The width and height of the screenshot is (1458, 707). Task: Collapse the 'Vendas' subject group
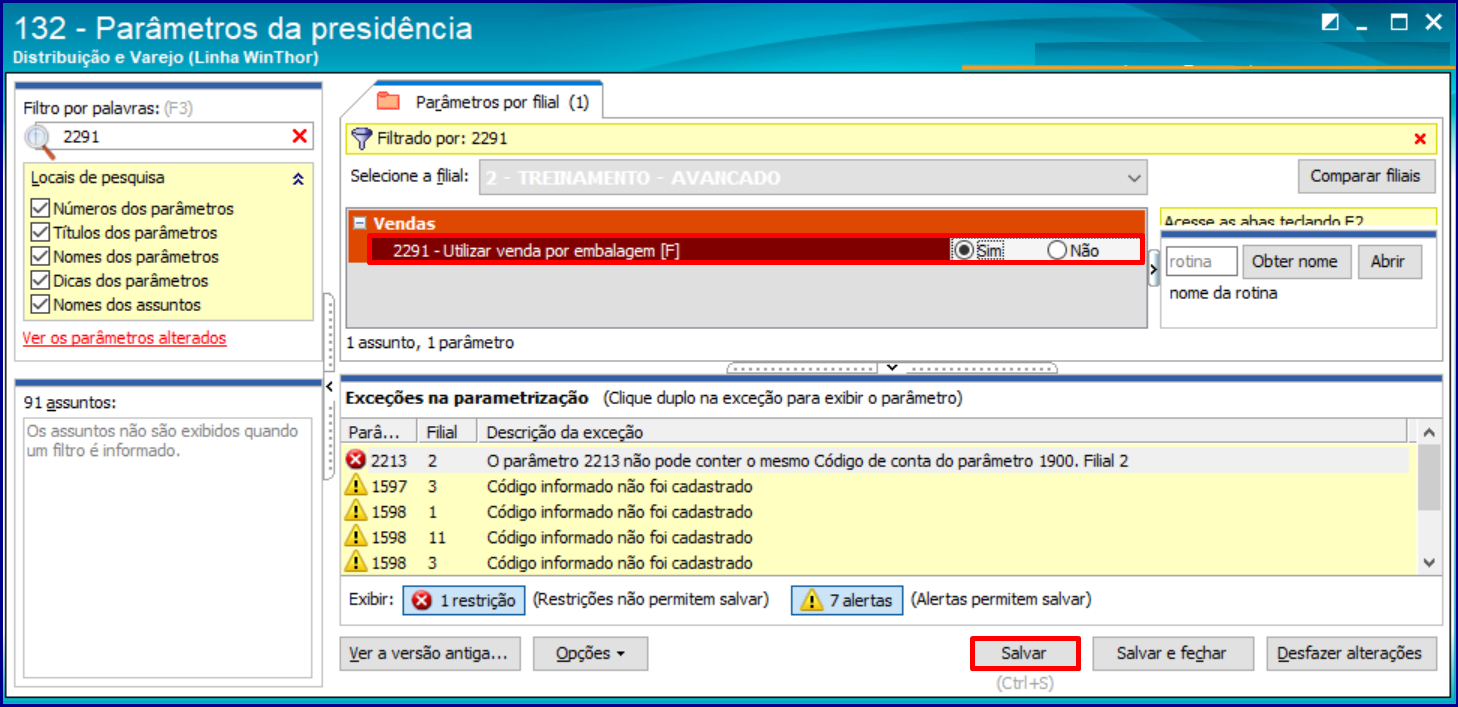[360, 224]
